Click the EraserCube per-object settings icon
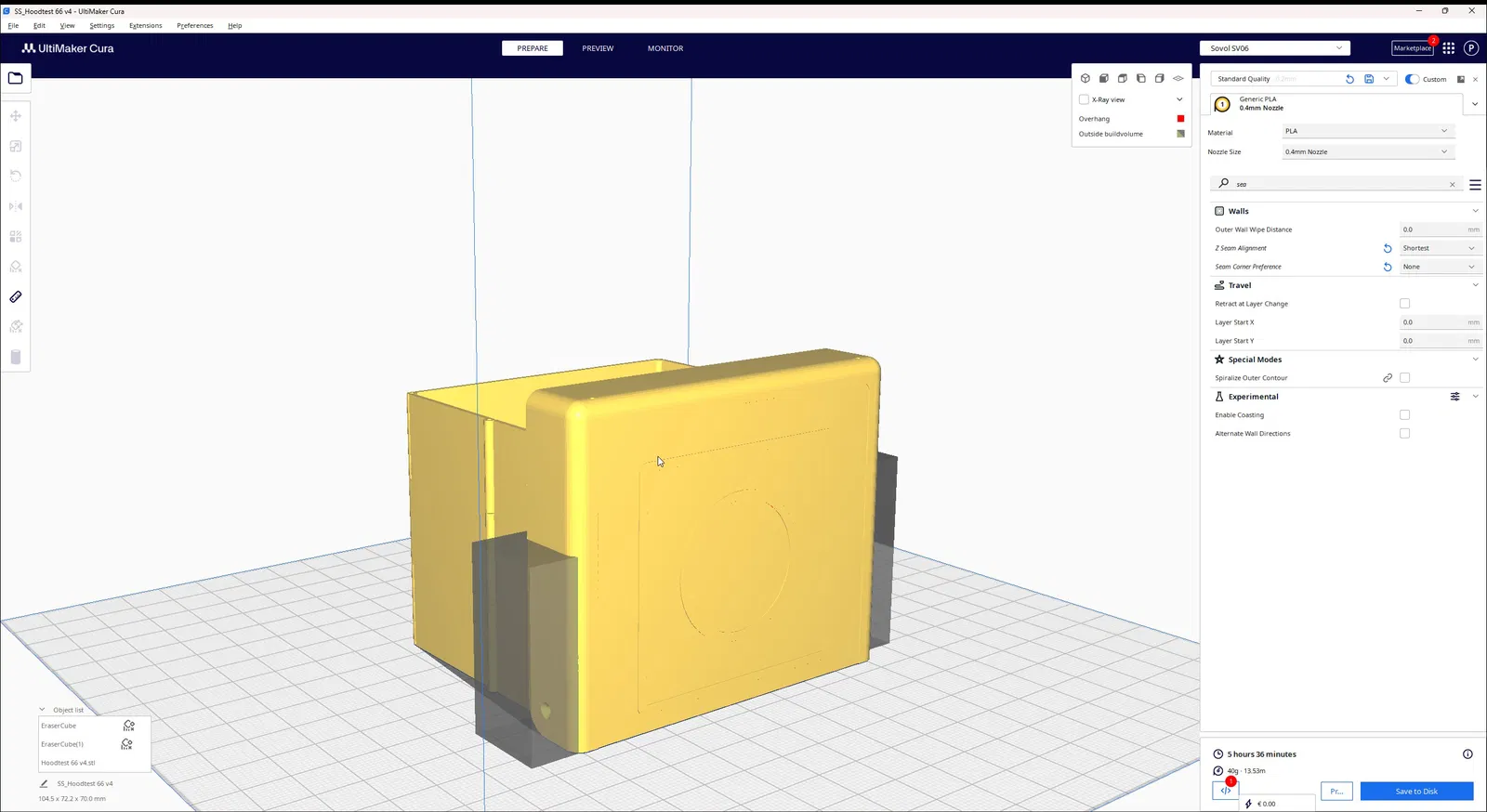 pos(129,726)
